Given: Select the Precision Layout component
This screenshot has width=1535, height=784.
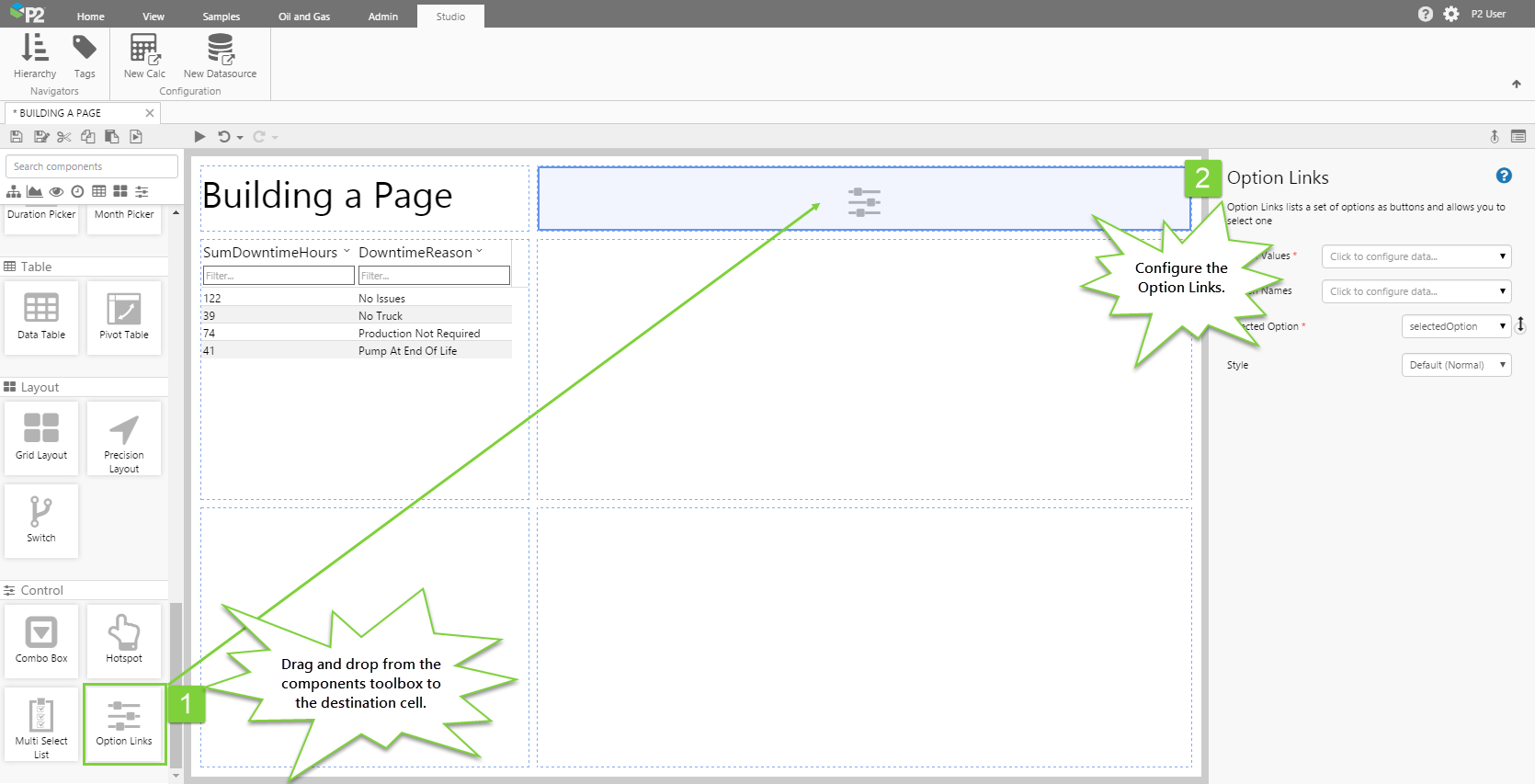Looking at the screenshot, I should click(x=124, y=438).
